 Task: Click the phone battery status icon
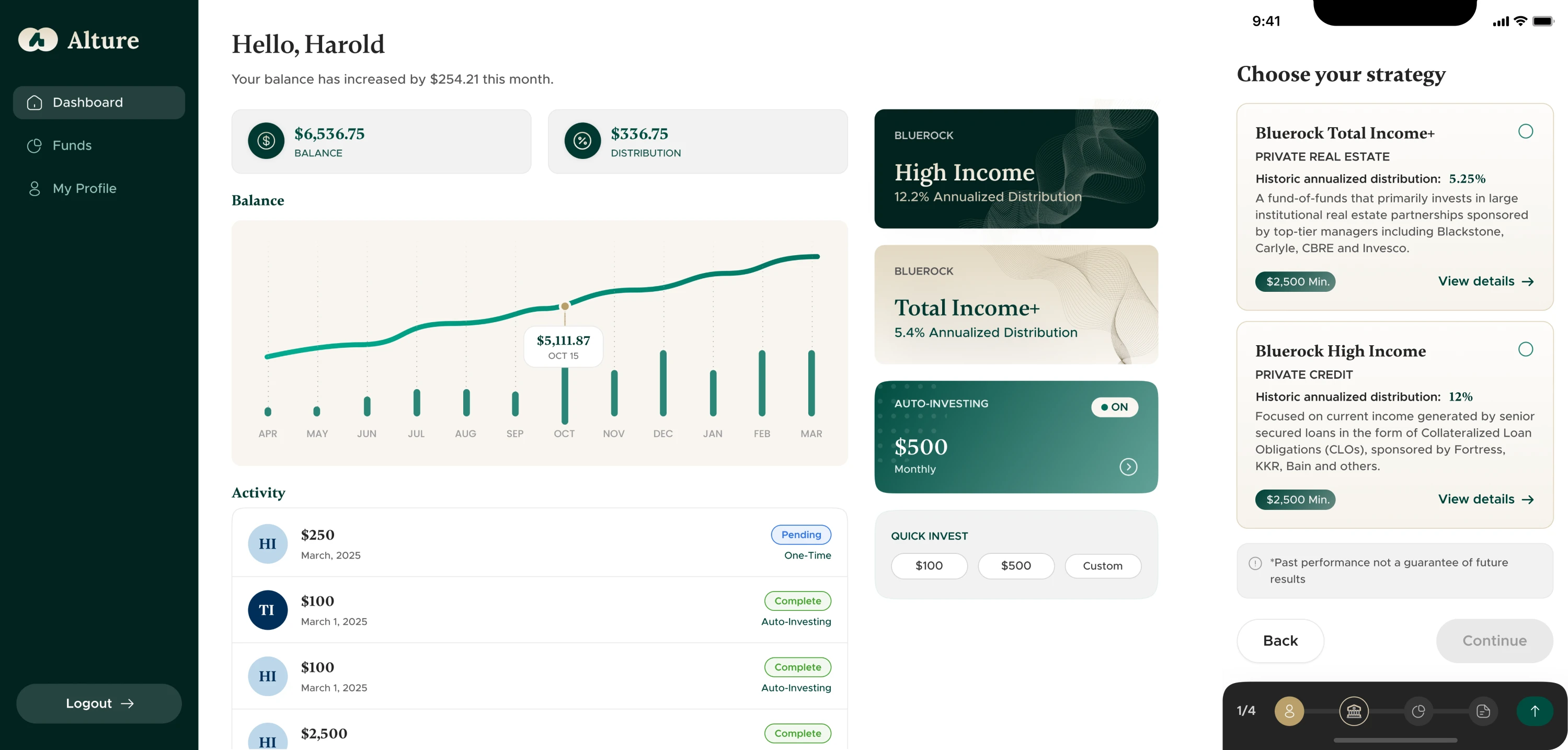tap(1543, 21)
